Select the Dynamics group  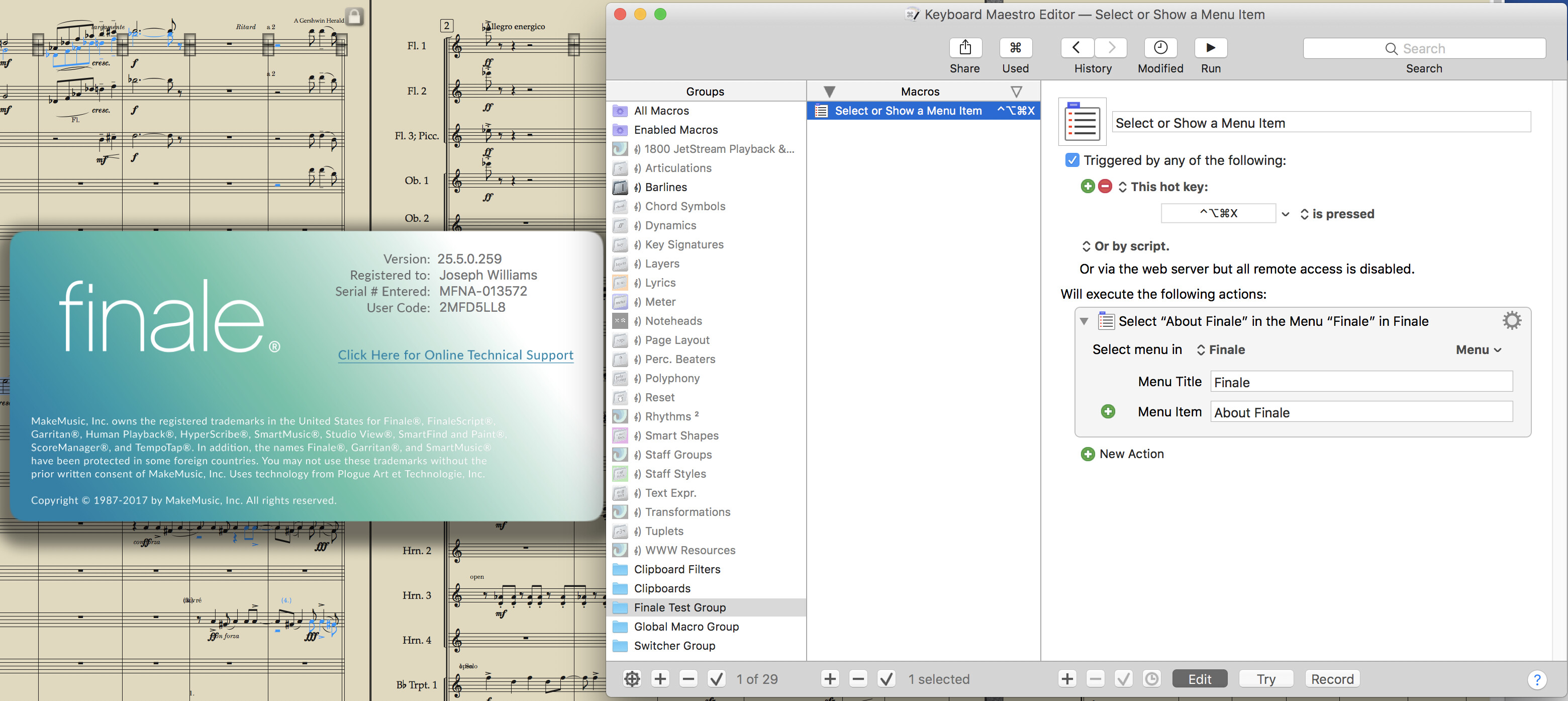pos(706,225)
